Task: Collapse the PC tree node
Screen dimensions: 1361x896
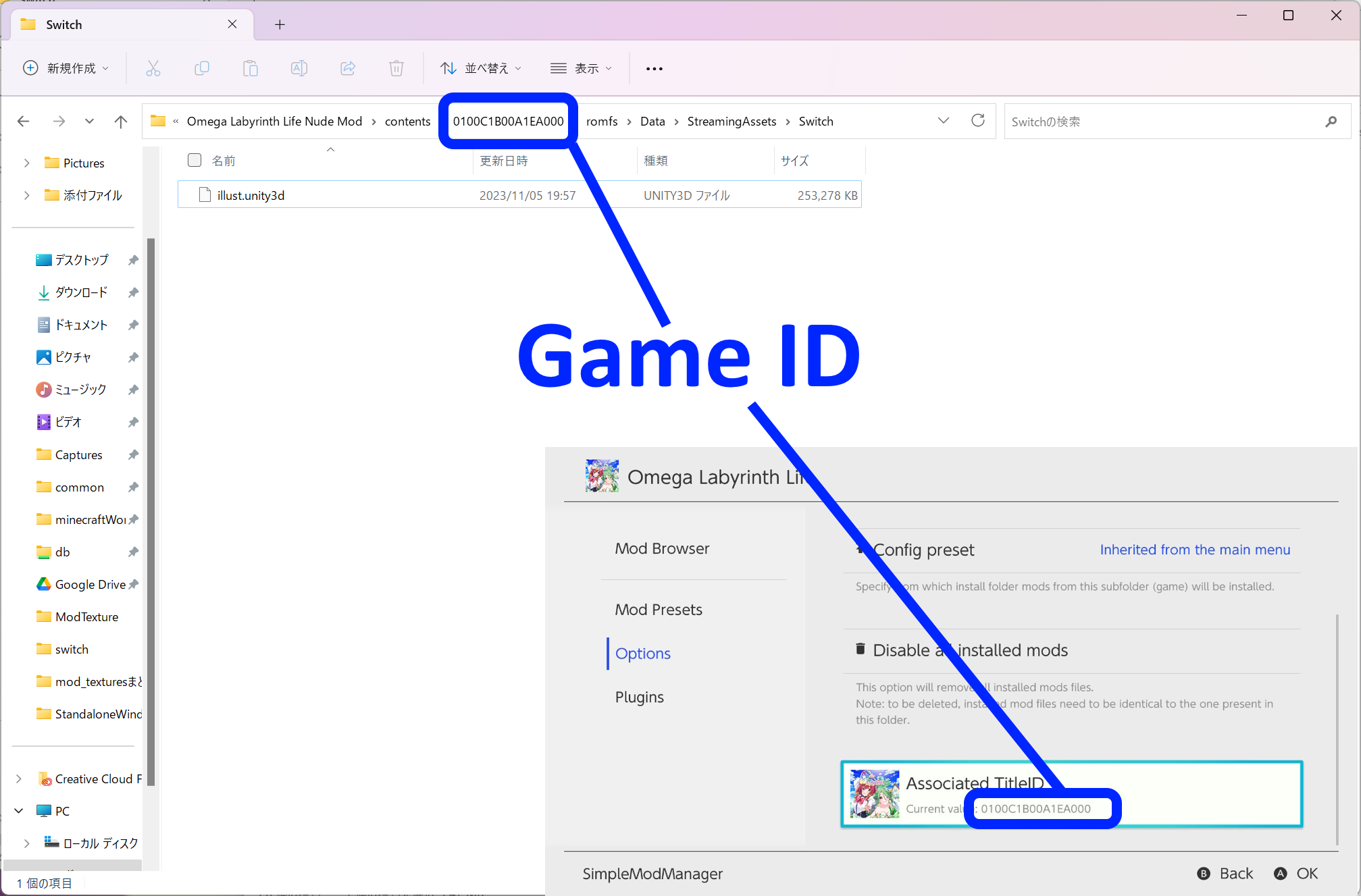Action: pyautogui.click(x=19, y=810)
